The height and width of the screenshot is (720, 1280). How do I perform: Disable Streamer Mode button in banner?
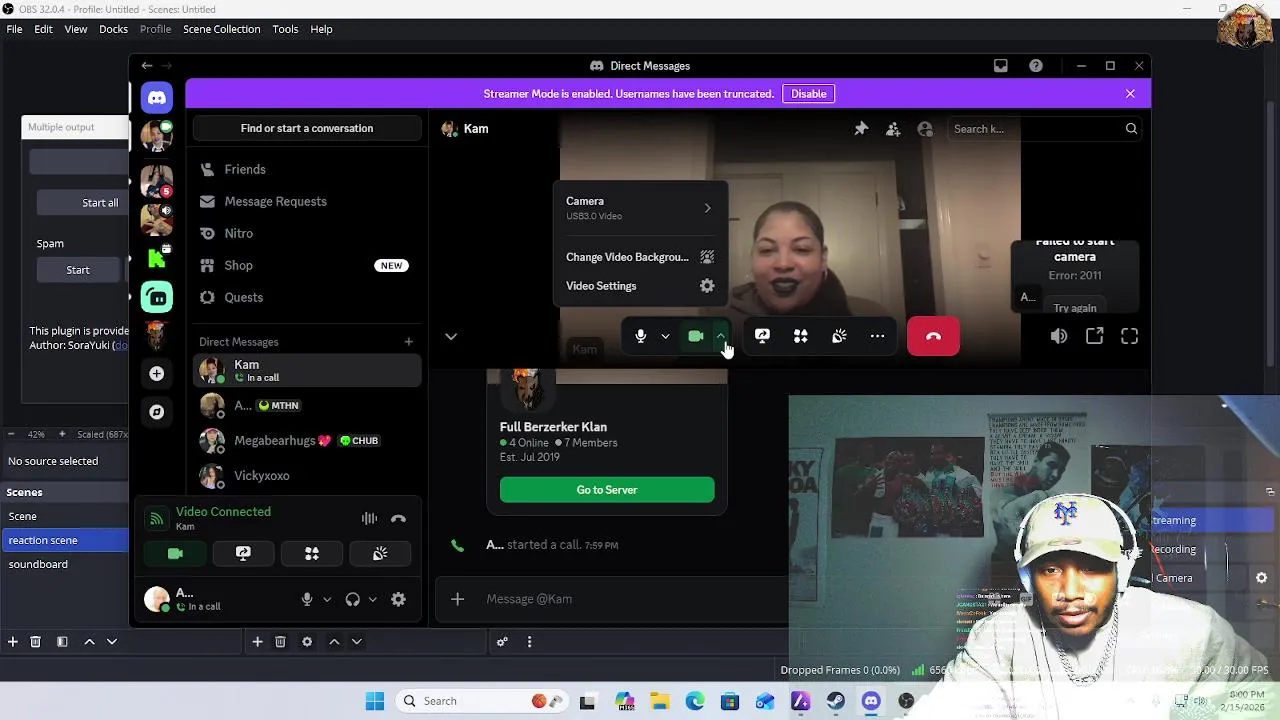(x=809, y=94)
